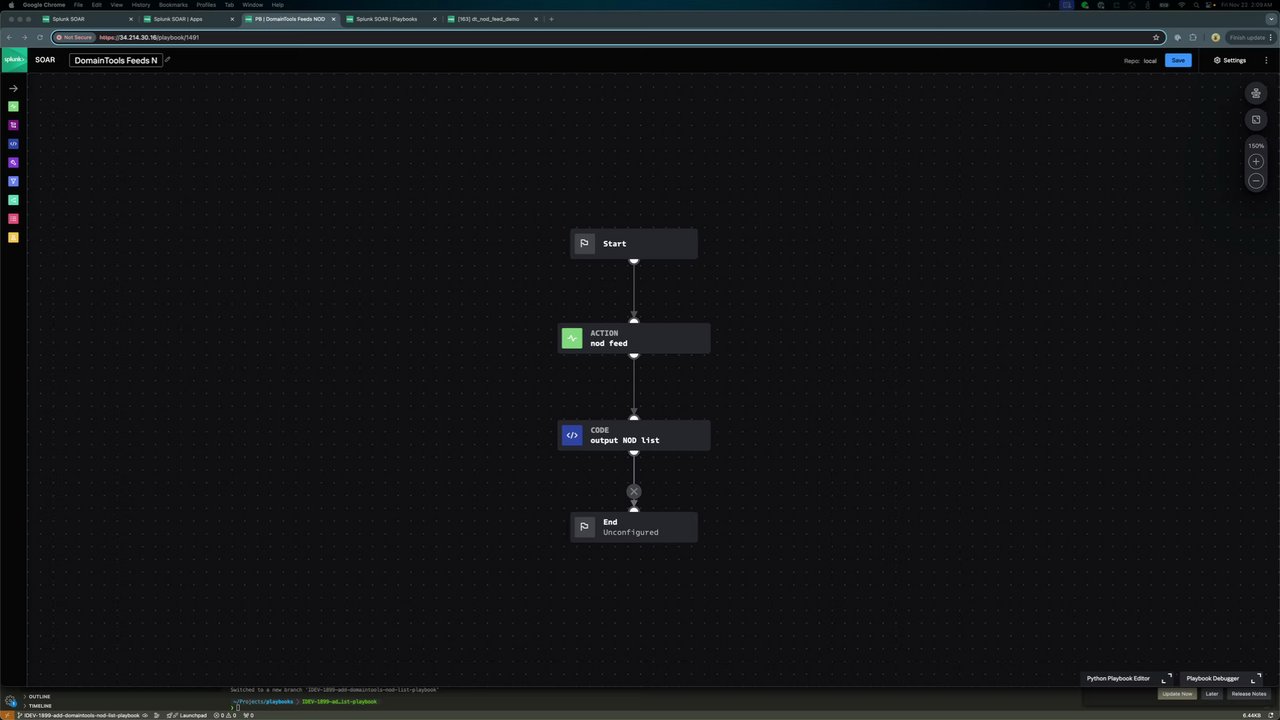This screenshot has width=1280, height=720.
Task: Select the output NOD list CODE block
Action: click(634, 435)
